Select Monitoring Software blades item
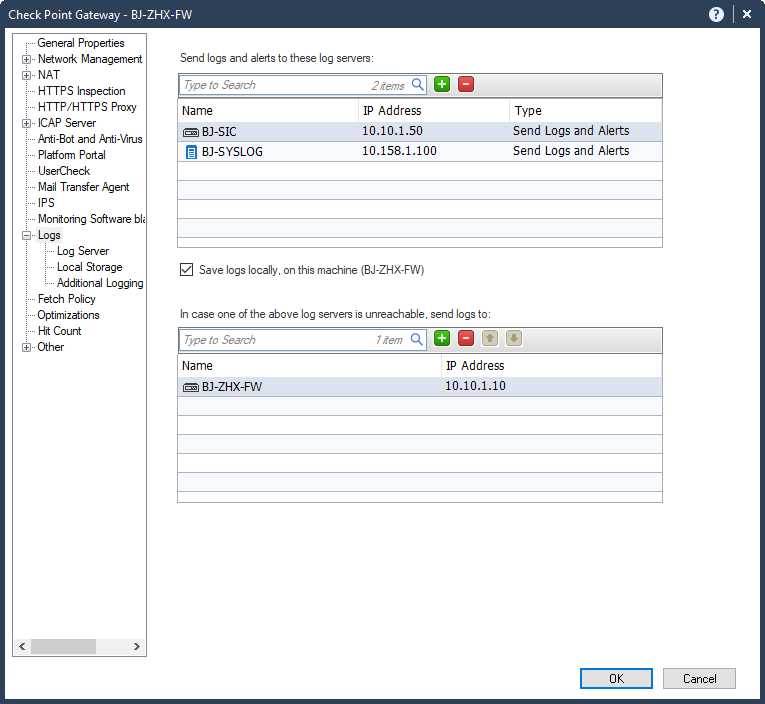Image resolution: width=765 pixels, height=704 pixels. click(91, 219)
